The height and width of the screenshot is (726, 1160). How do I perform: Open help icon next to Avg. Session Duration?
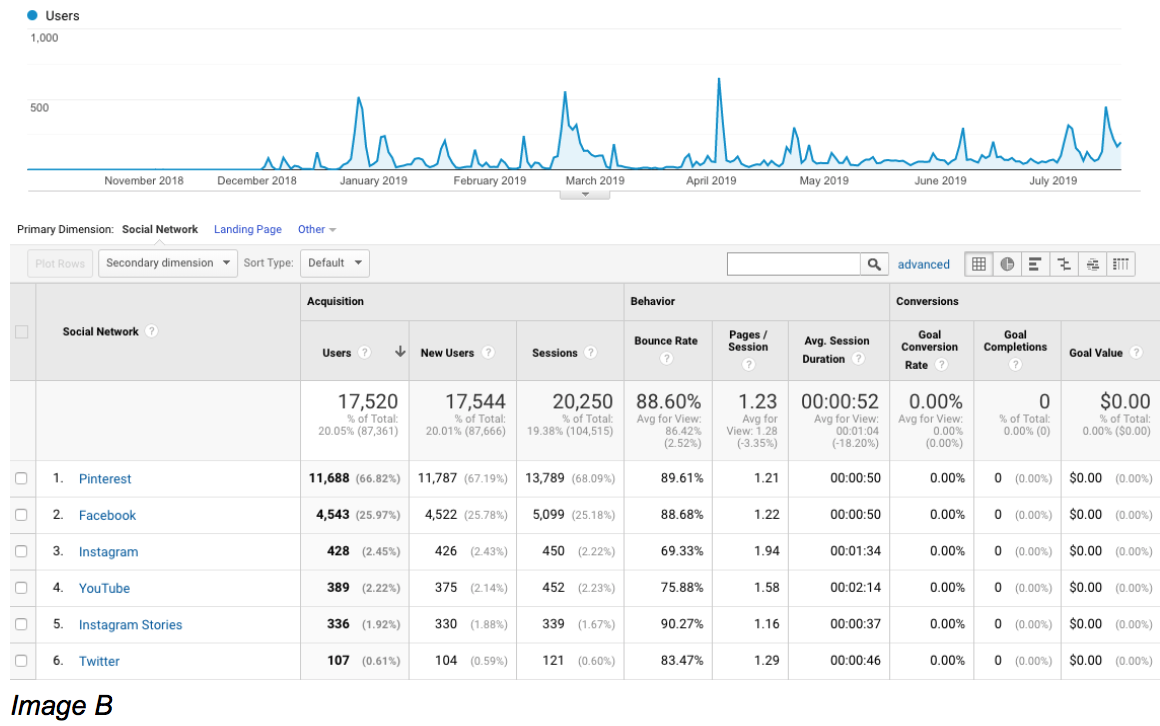[x=858, y=358]
